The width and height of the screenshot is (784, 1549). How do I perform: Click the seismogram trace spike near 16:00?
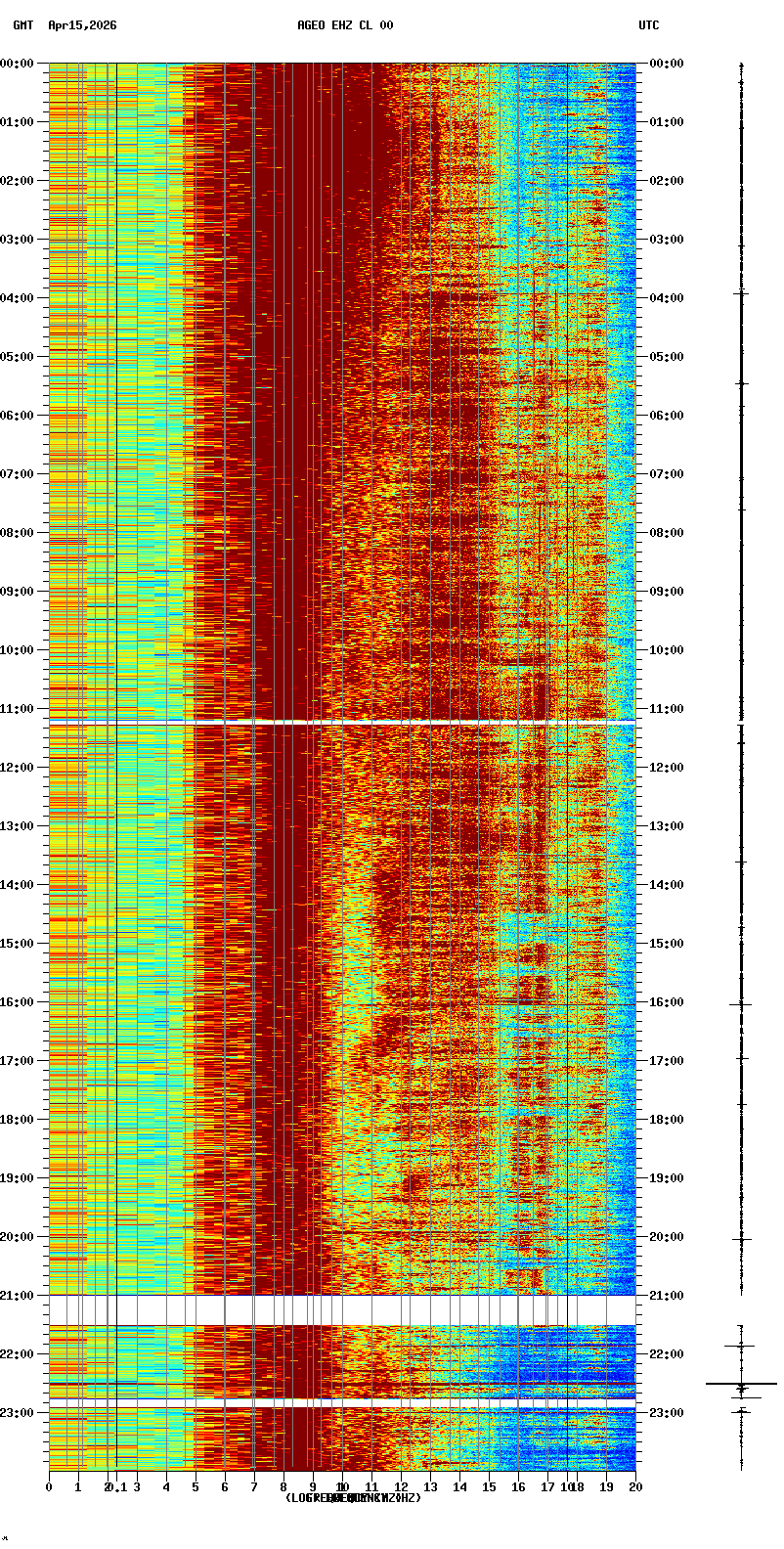pos(740,1004)
